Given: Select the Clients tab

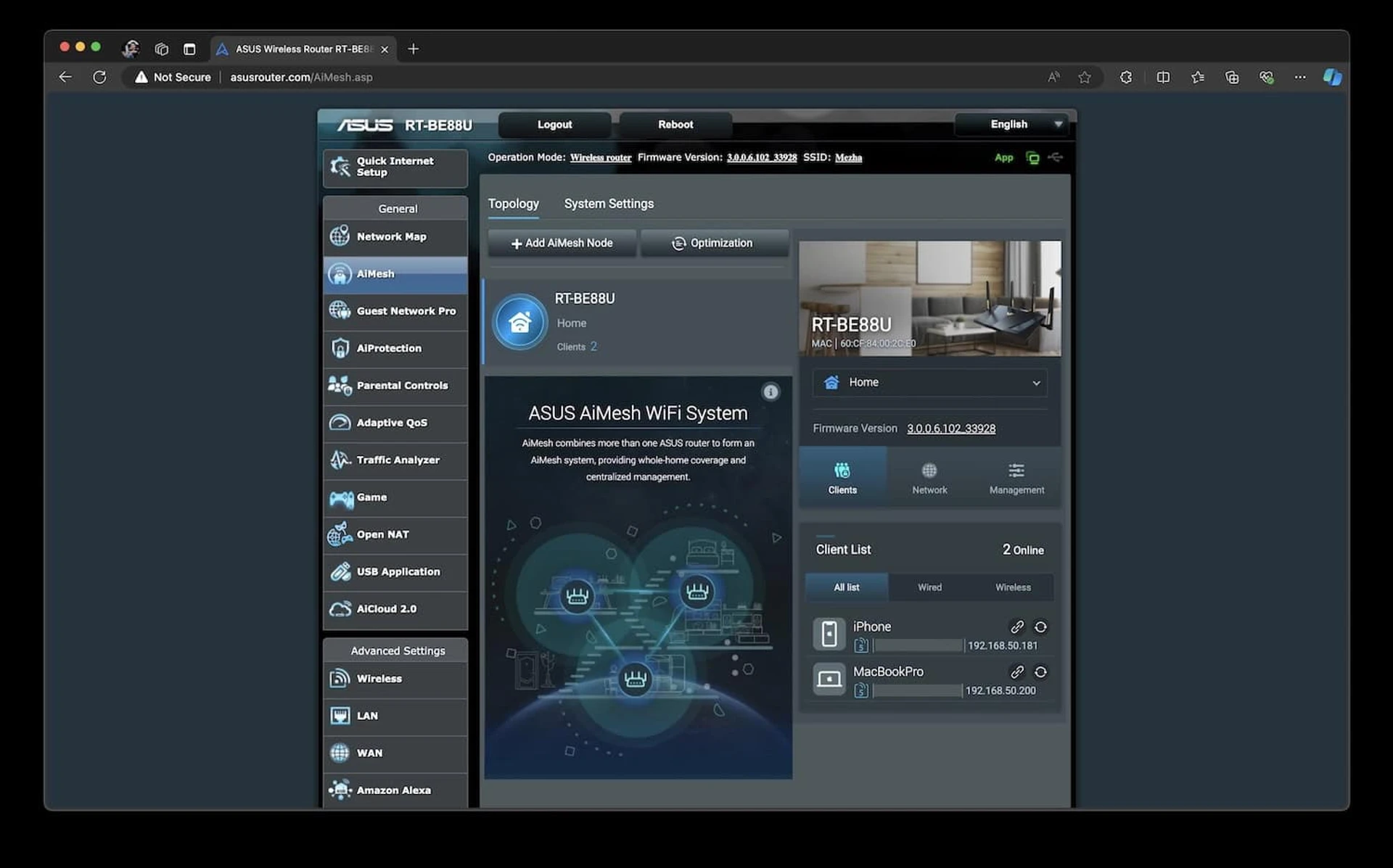Looking at the screenshot, I should tap(843, 479).
